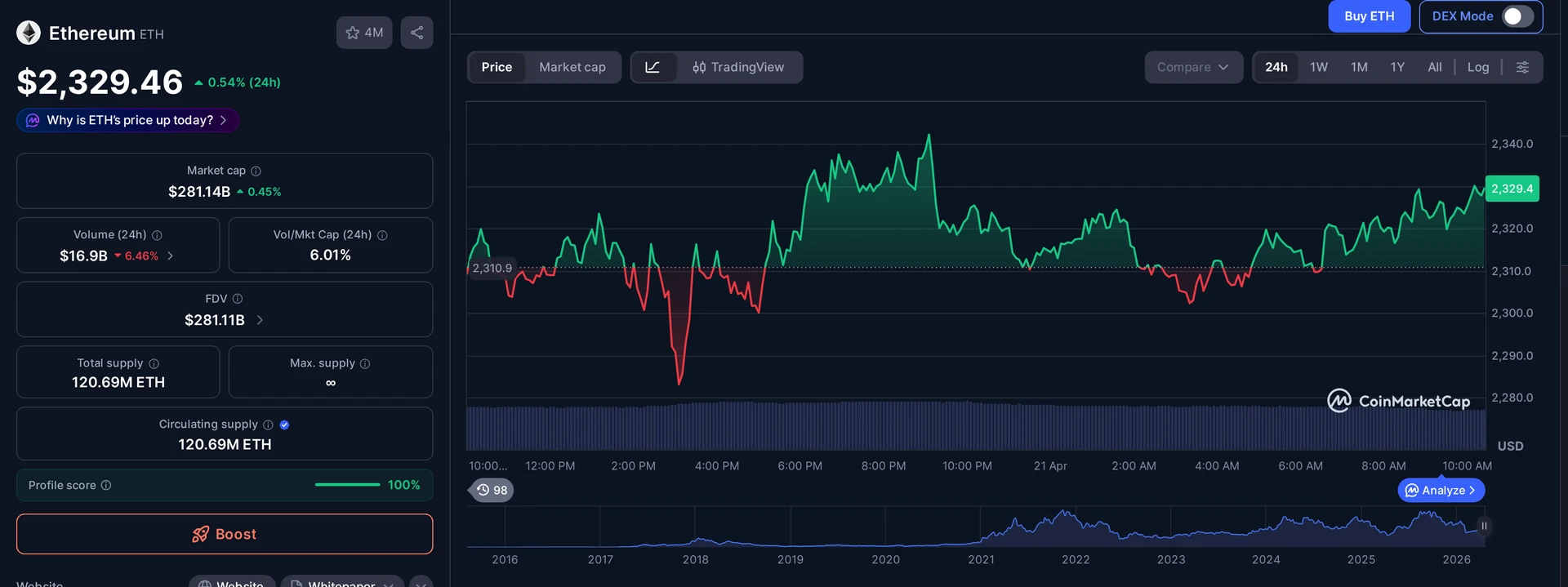Click the $2,329.46 price text
1568x587 pixels.
[x=100, y=82]
